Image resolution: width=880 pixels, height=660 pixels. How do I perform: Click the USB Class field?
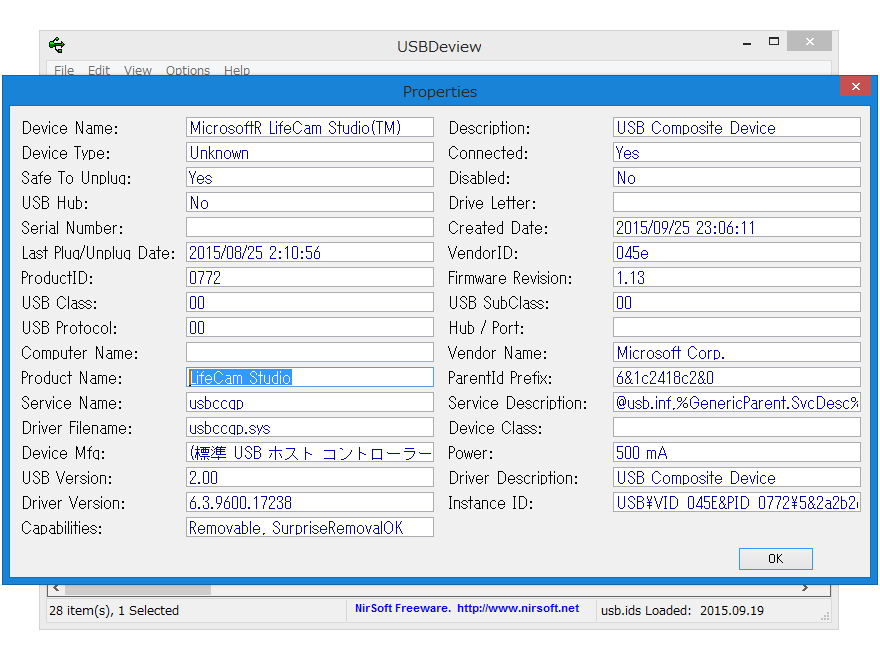[310, 302]
